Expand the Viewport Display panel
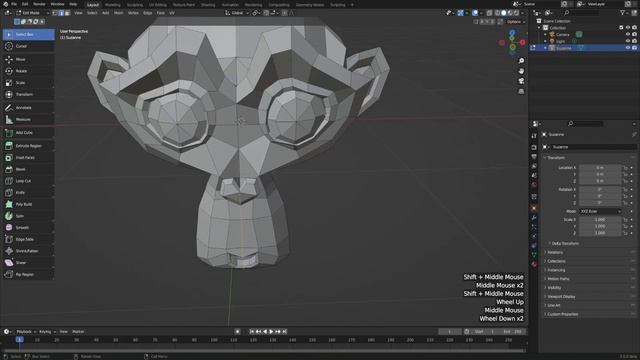640x360 pixels. [560, 297]
